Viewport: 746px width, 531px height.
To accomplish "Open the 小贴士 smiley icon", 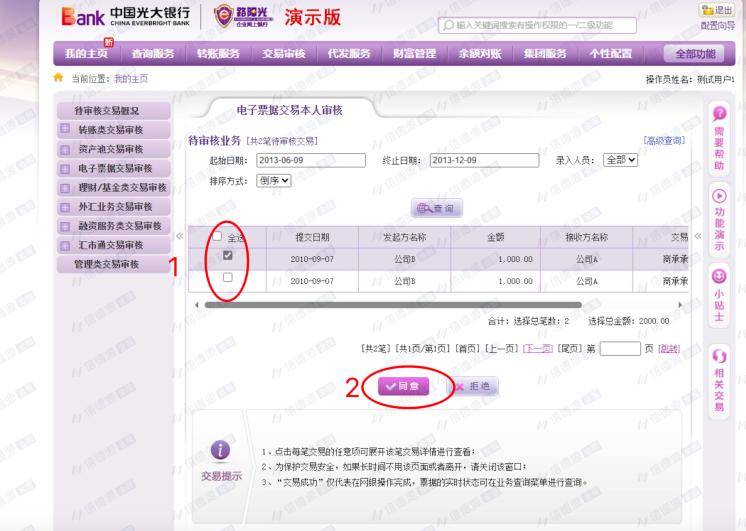I will pyautogui.click(x=719, y=276).
